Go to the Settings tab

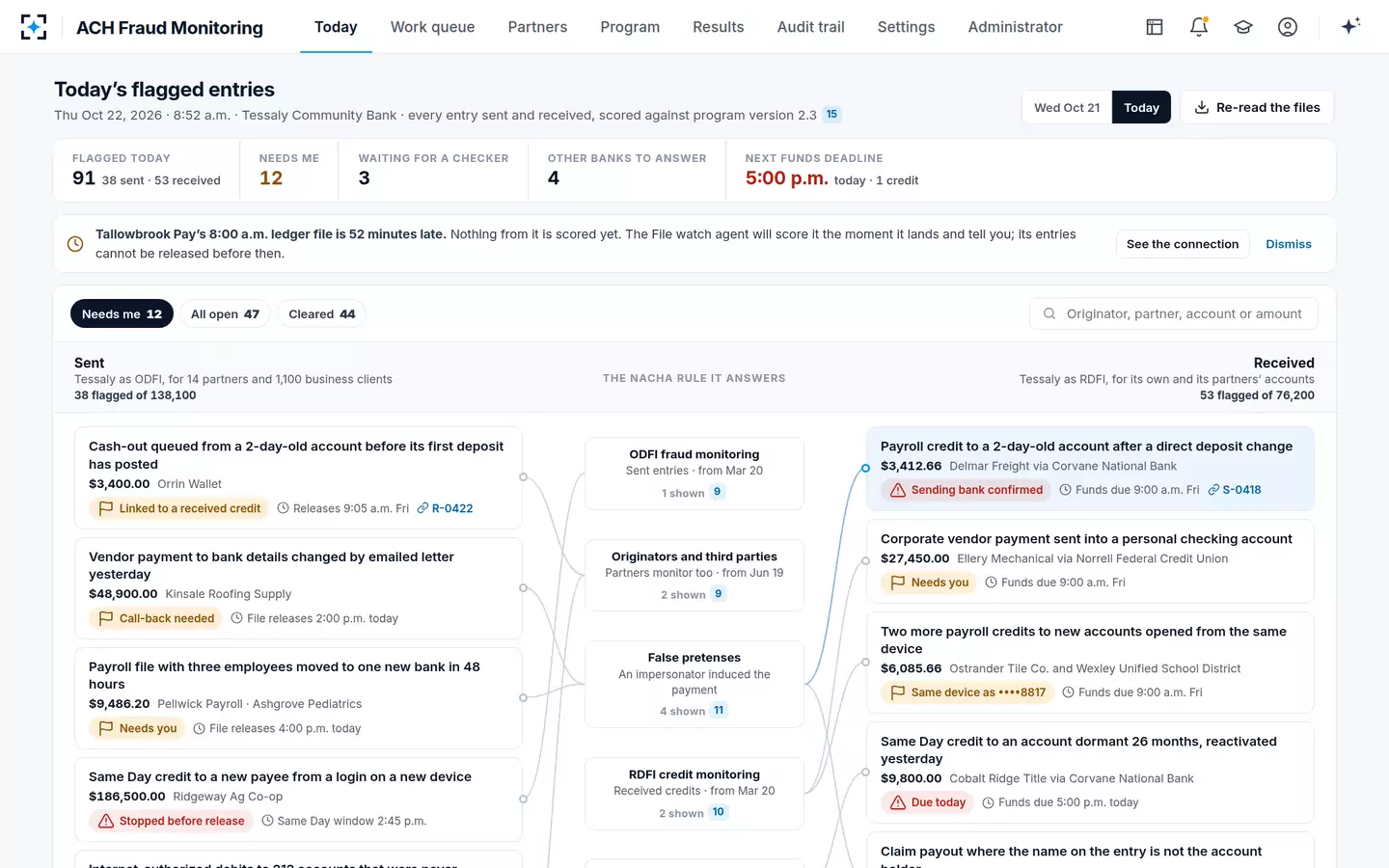906,27
